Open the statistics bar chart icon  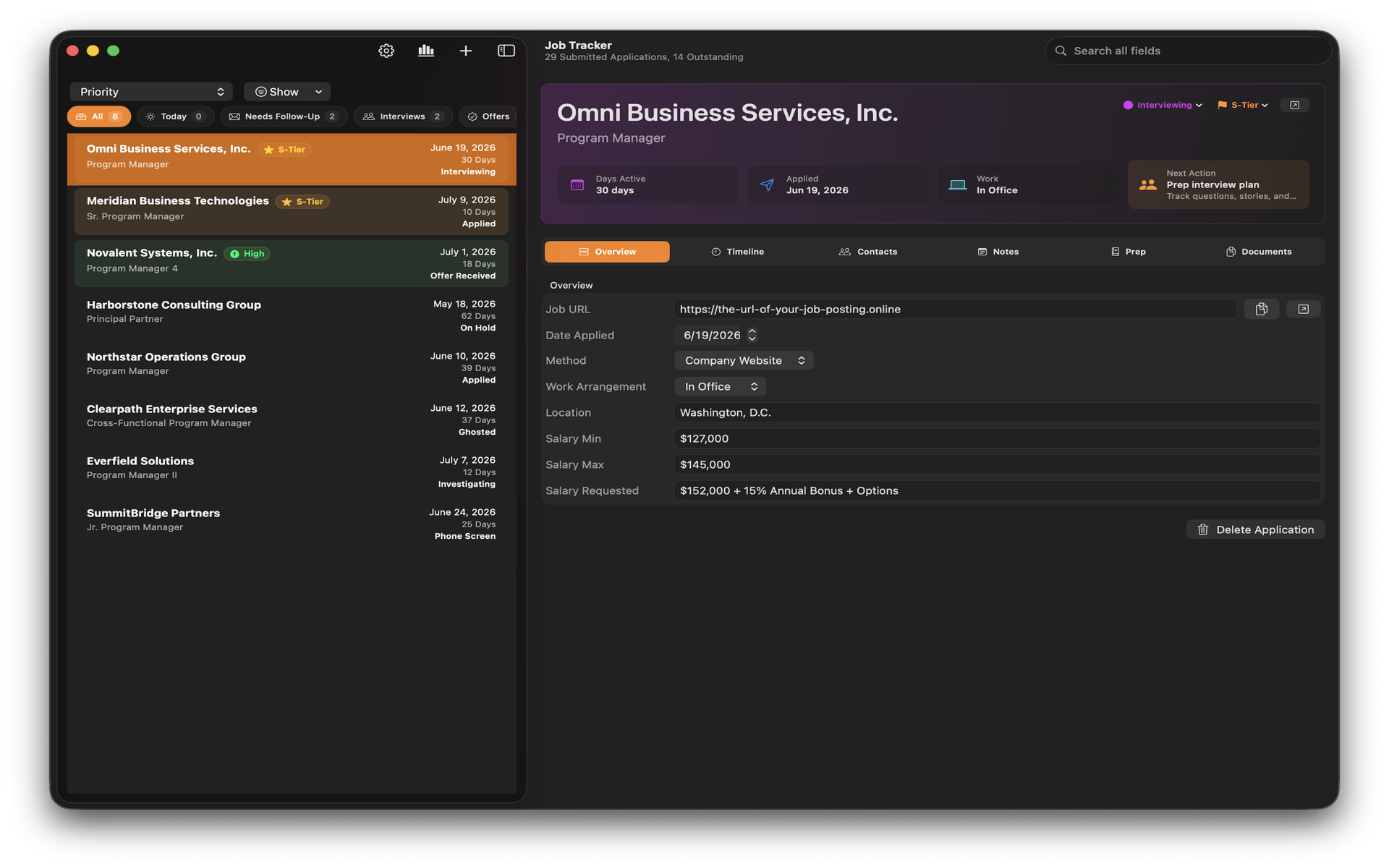[426, 51]
